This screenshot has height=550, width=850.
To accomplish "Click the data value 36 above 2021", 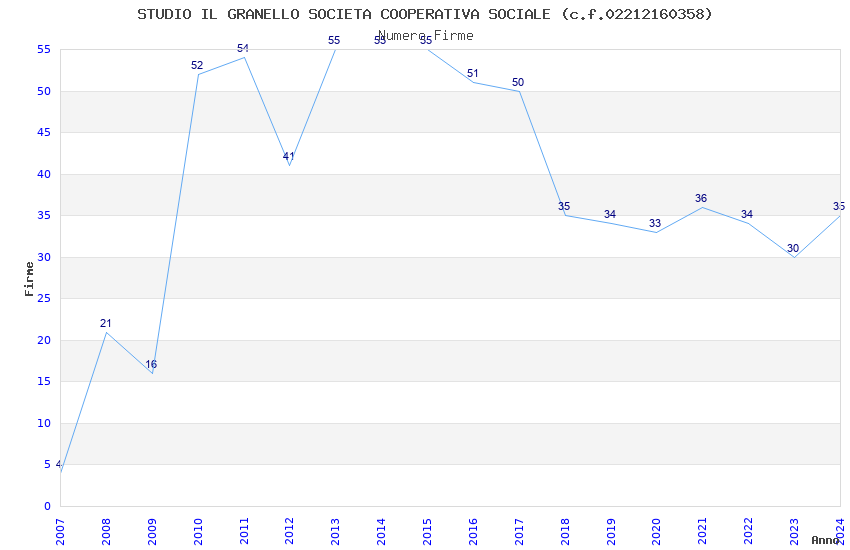I will 701,198.
